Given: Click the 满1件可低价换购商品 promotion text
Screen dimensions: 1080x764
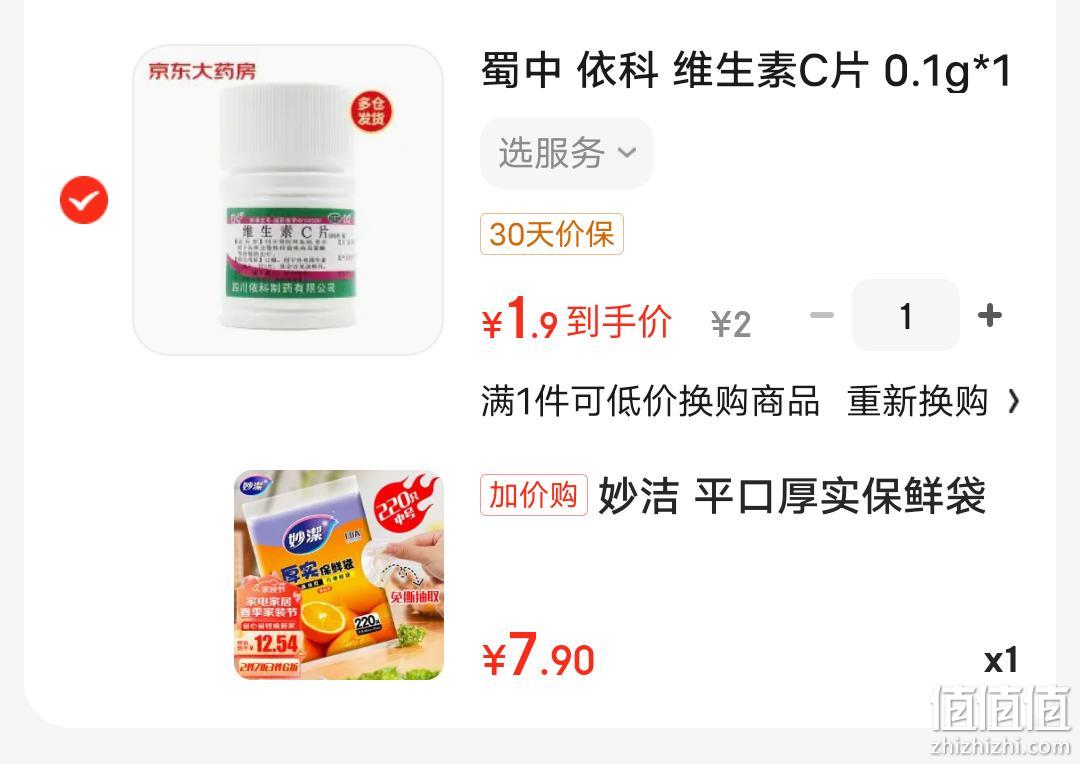Looking at the screenshot, I should [x=650, y=401].
